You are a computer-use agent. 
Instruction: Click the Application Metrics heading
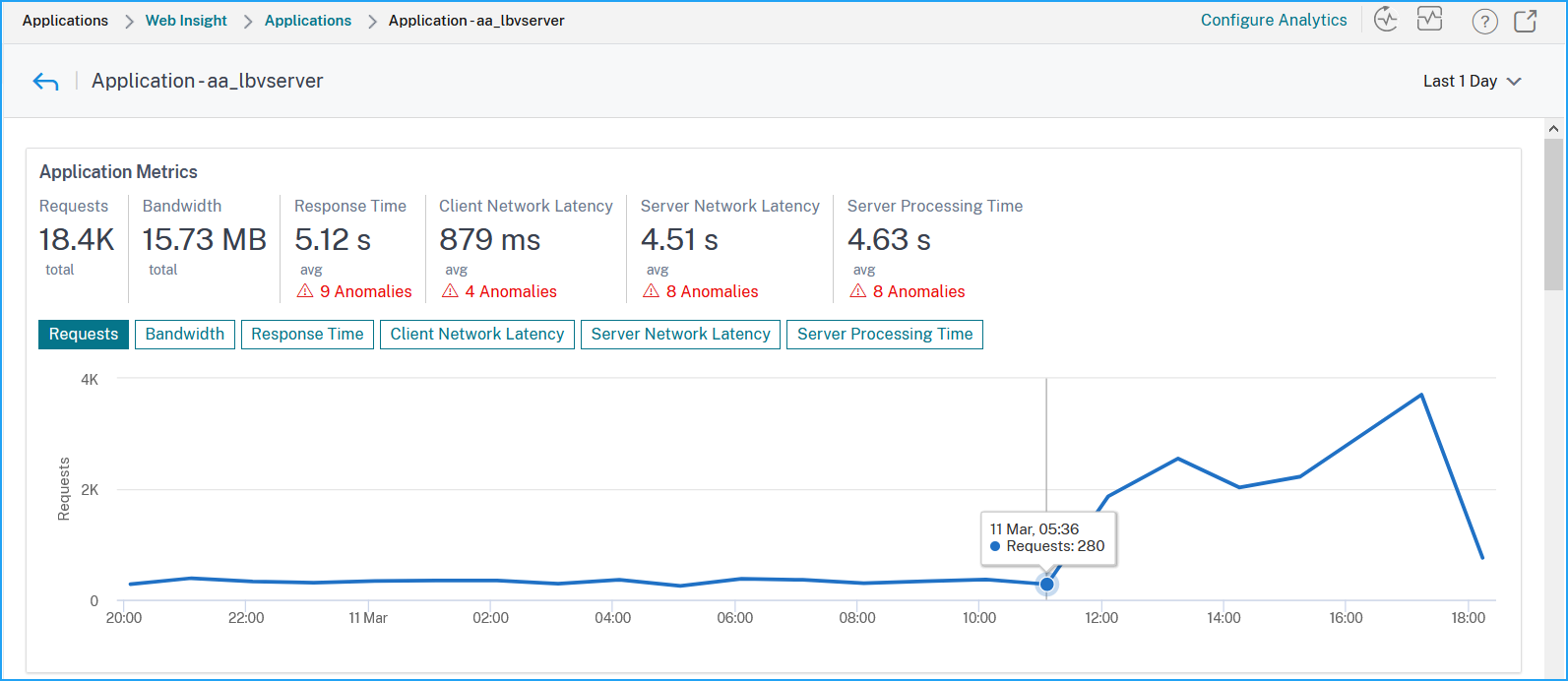coord(118,172)
